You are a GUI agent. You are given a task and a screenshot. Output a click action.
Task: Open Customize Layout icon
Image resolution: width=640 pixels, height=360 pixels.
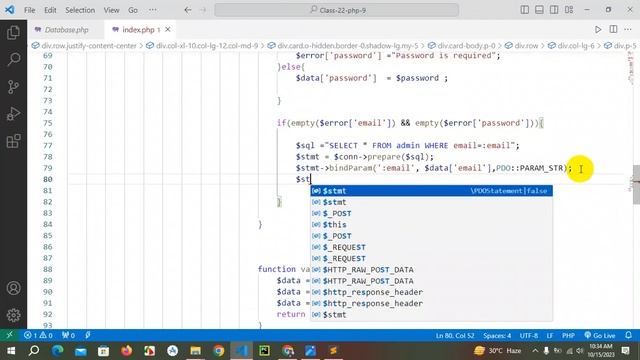(569, 10)
